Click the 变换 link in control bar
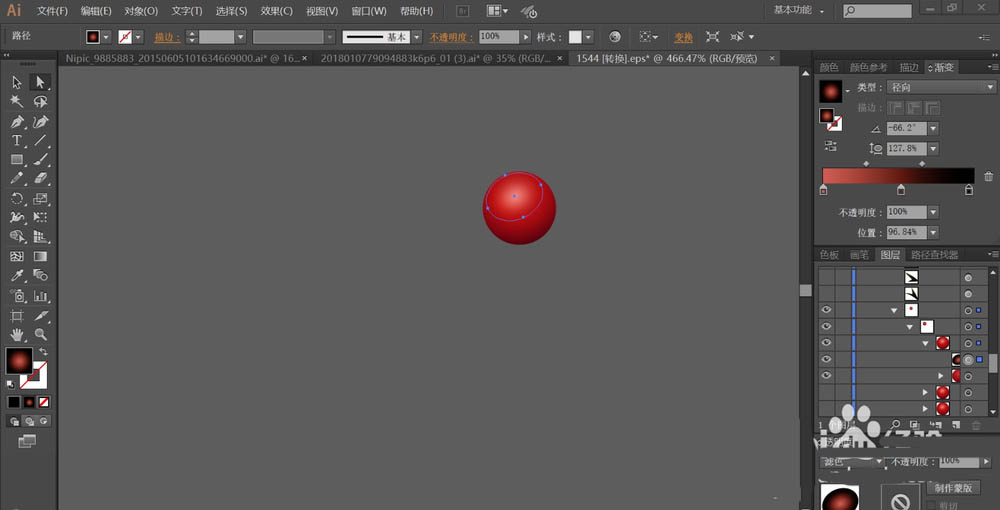Viewport: 1000px width, 510px height. click(x=683, y=38)
